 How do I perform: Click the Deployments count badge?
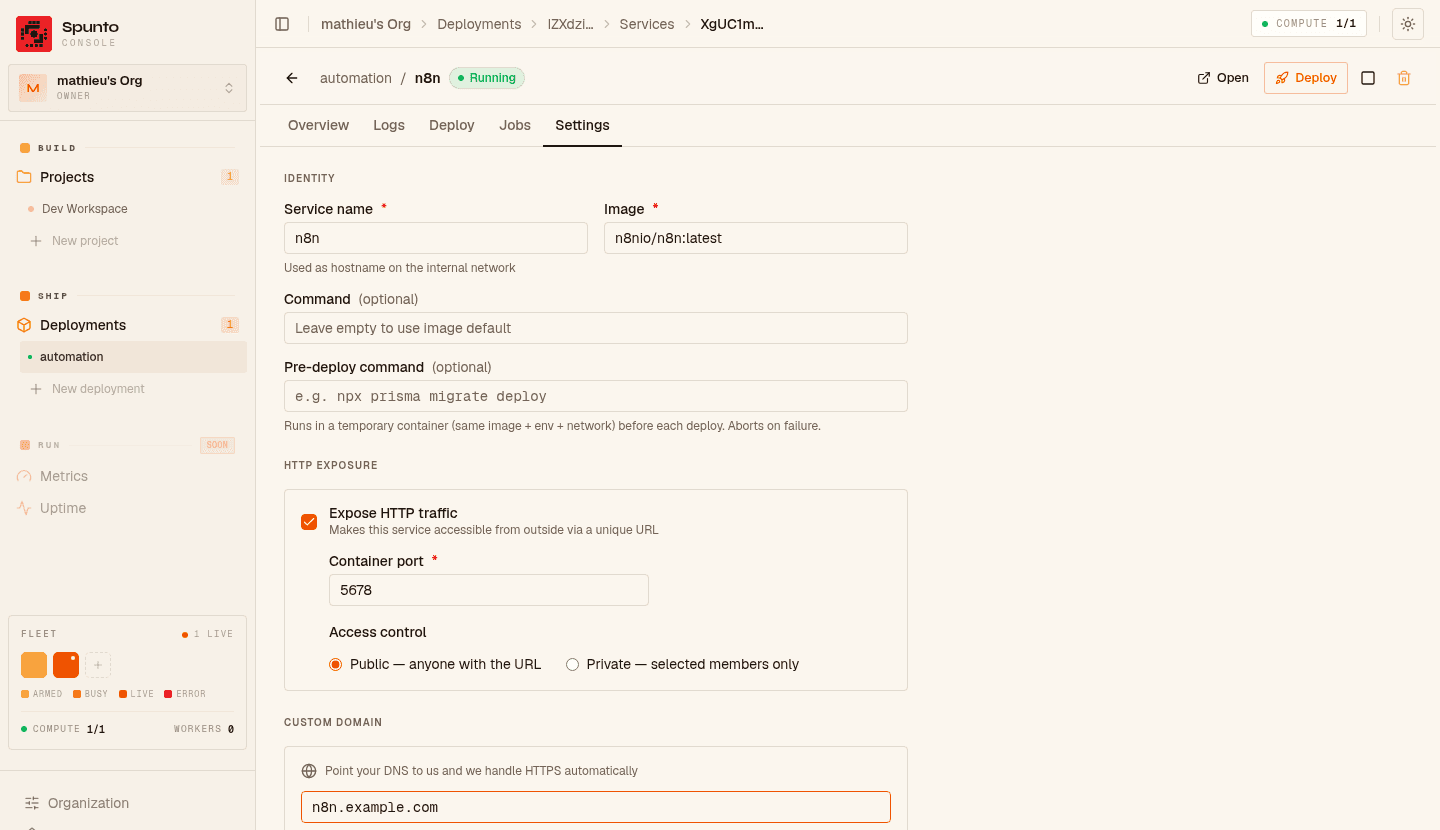230,325
